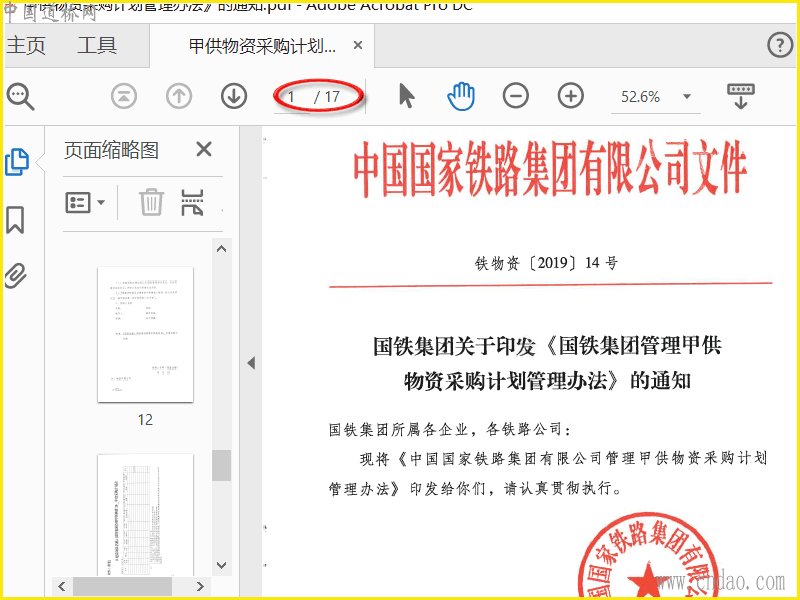
Task: Click title line 物资采购计划管理办法》的通知
Action: (547, 381)
